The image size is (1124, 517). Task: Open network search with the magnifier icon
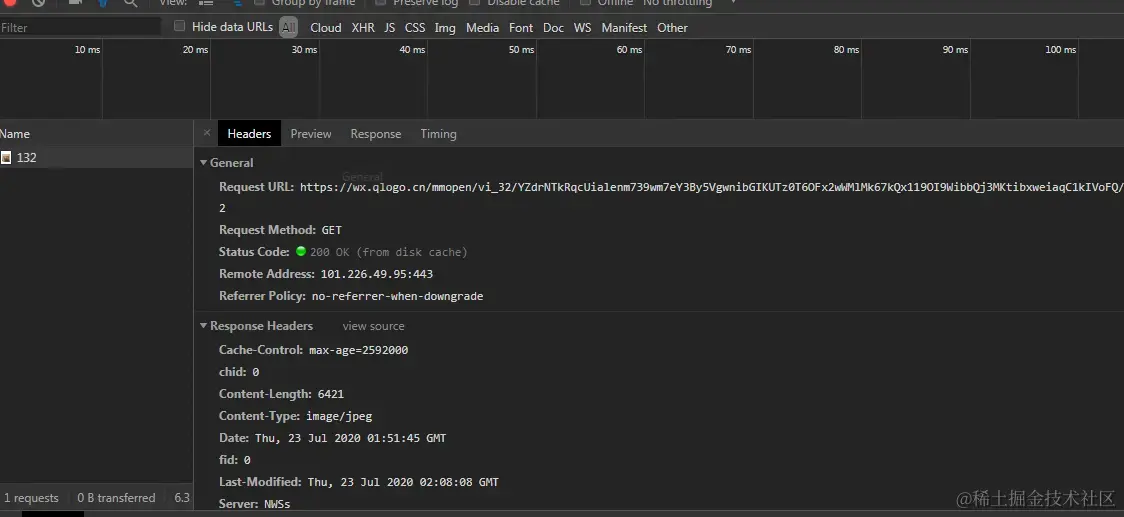[130, 3]
